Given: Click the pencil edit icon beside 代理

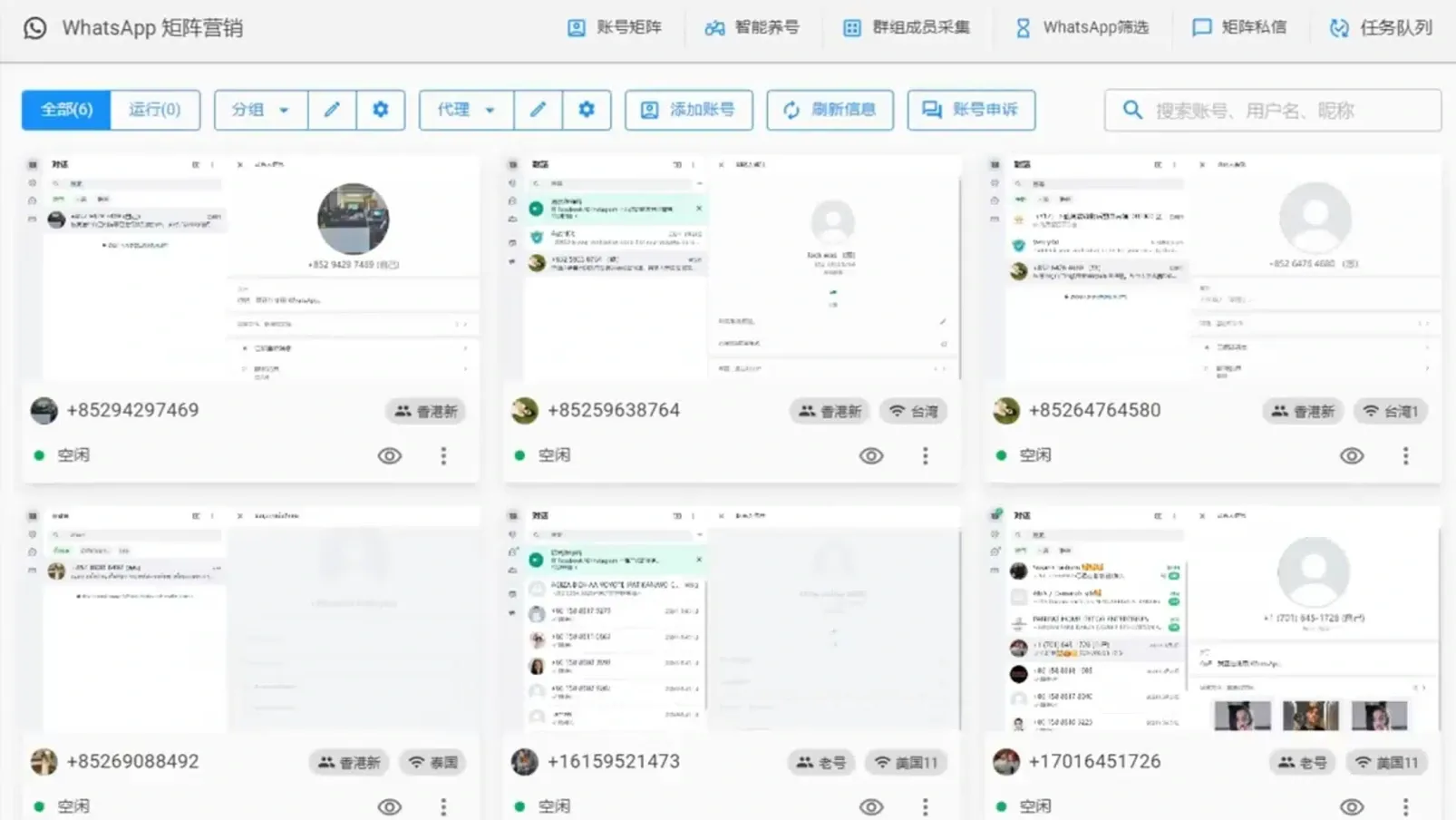Looking at the screenshot, I should 539,110.
